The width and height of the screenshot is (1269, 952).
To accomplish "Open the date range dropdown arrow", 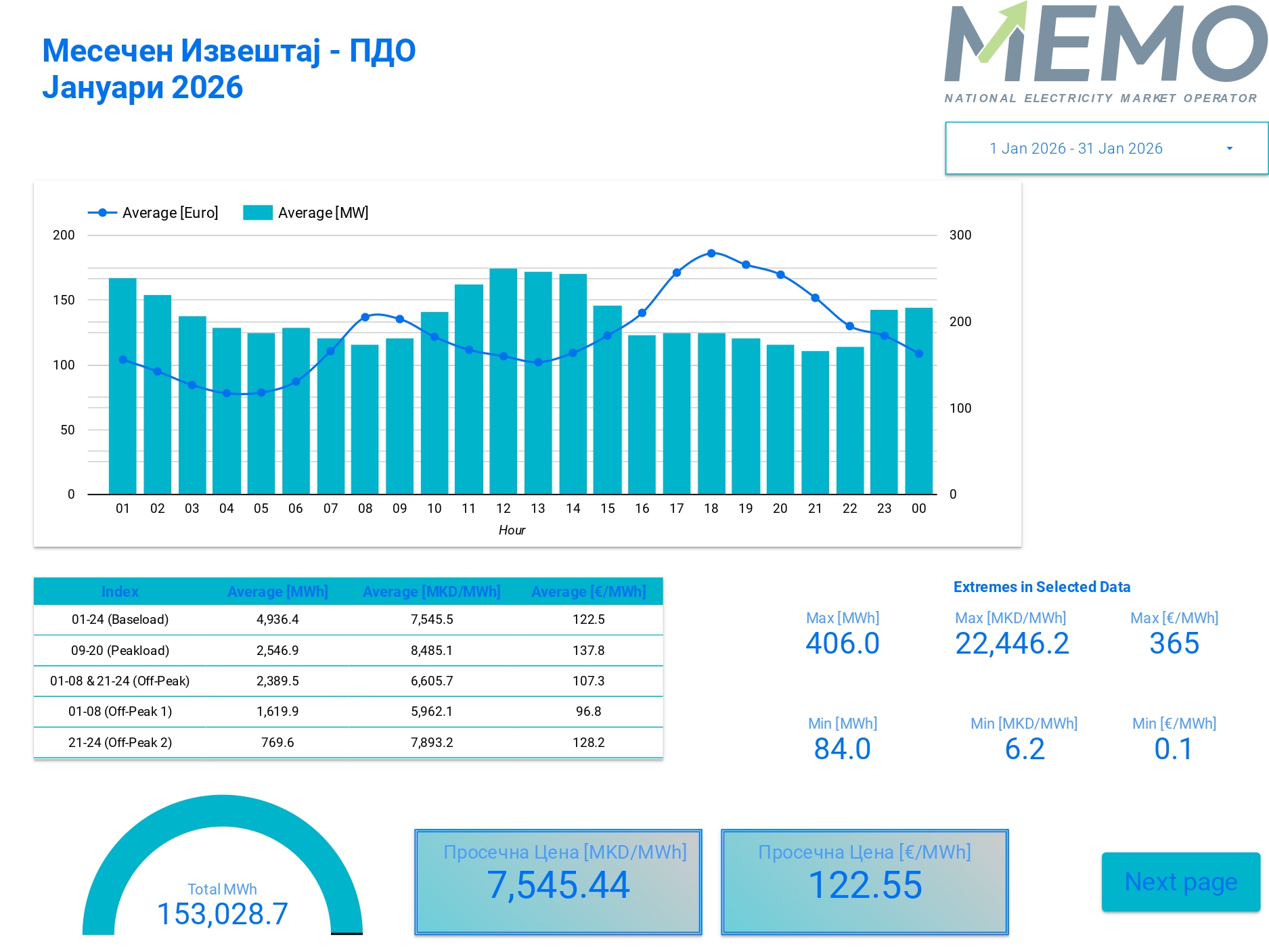I will (1229, 149).
